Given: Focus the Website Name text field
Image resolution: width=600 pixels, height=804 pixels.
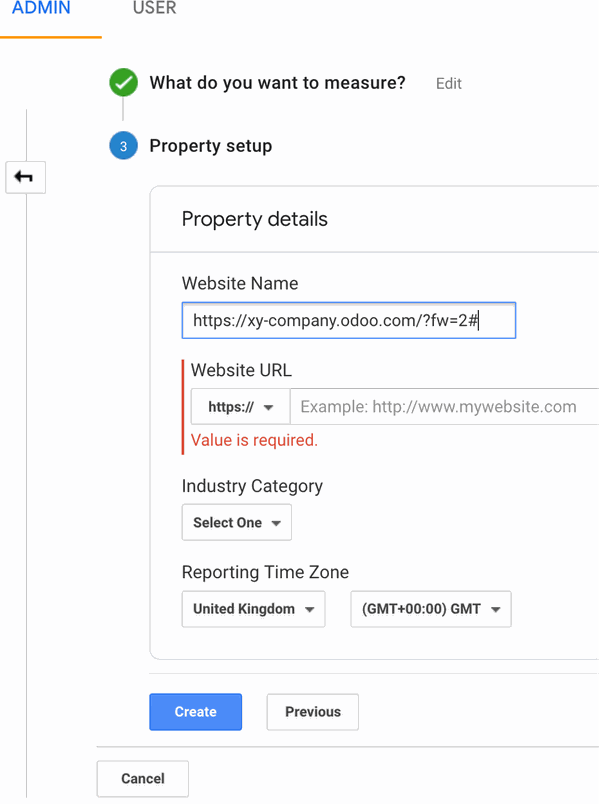Looking at the screenshot, I should [348, 321].
